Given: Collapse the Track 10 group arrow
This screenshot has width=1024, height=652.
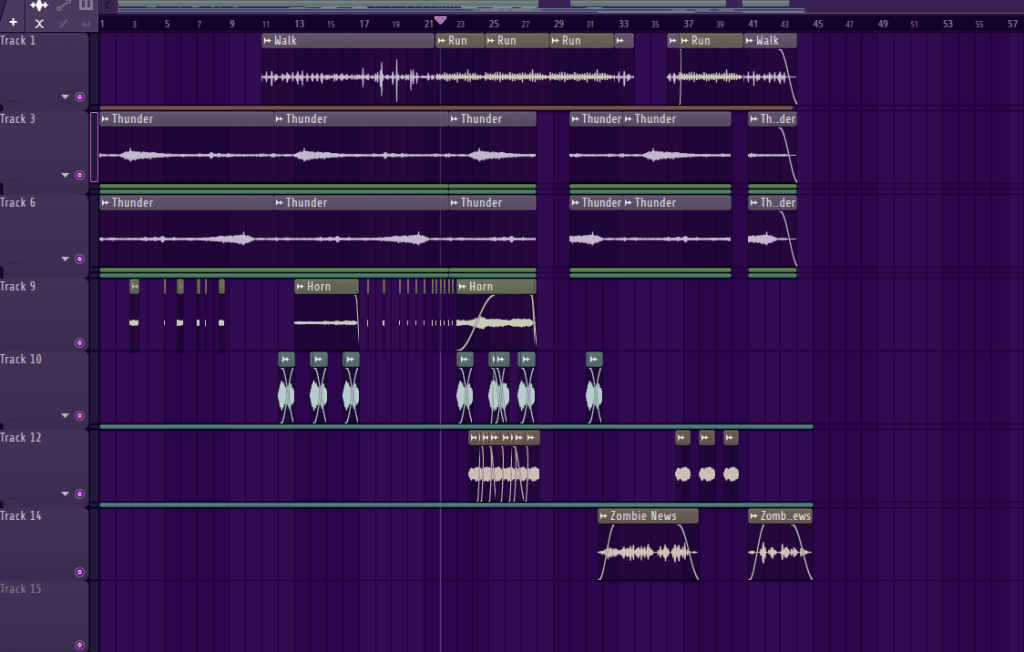Looking at the screenshot, I should click(66, 416).
